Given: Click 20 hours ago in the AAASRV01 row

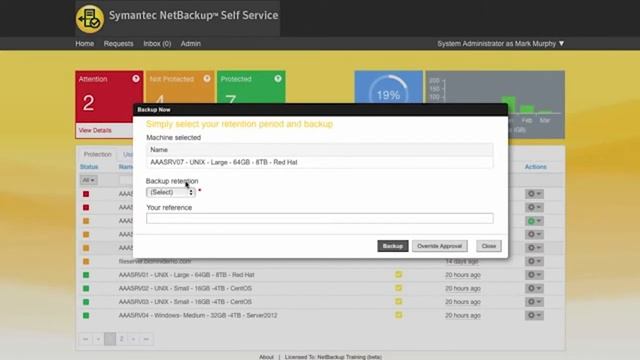Looking at the screenshot, I should 462,275.
